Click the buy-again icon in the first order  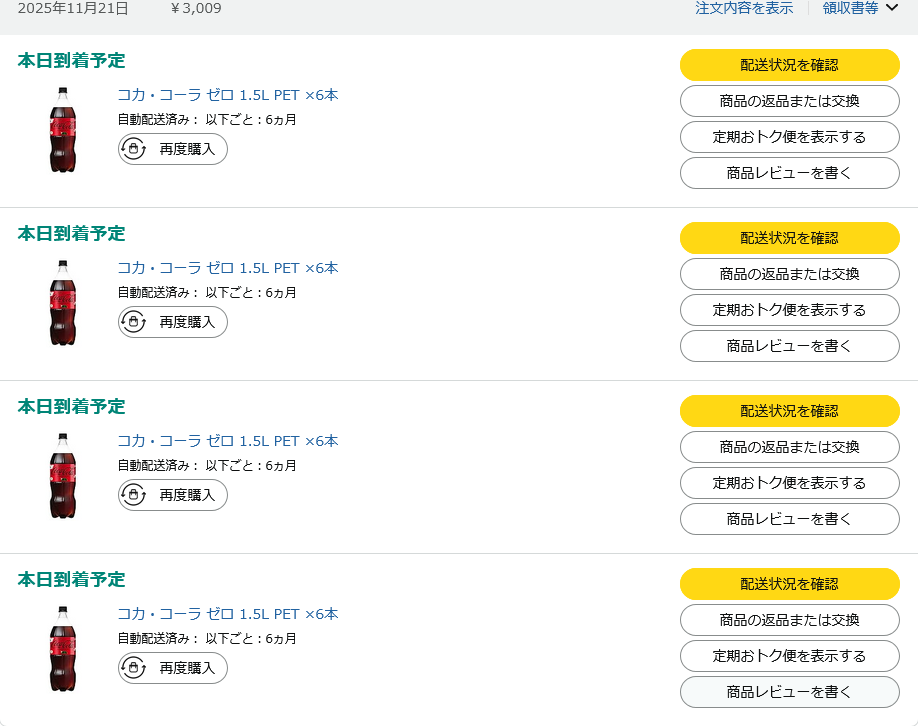point(133,149)
